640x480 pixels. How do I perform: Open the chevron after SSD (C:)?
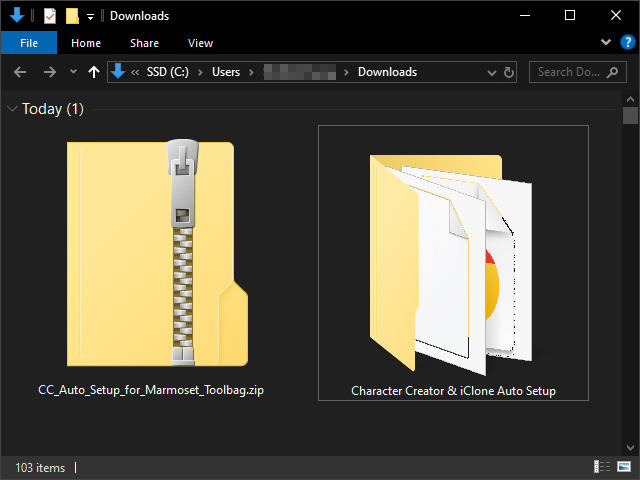coord(200,73)
